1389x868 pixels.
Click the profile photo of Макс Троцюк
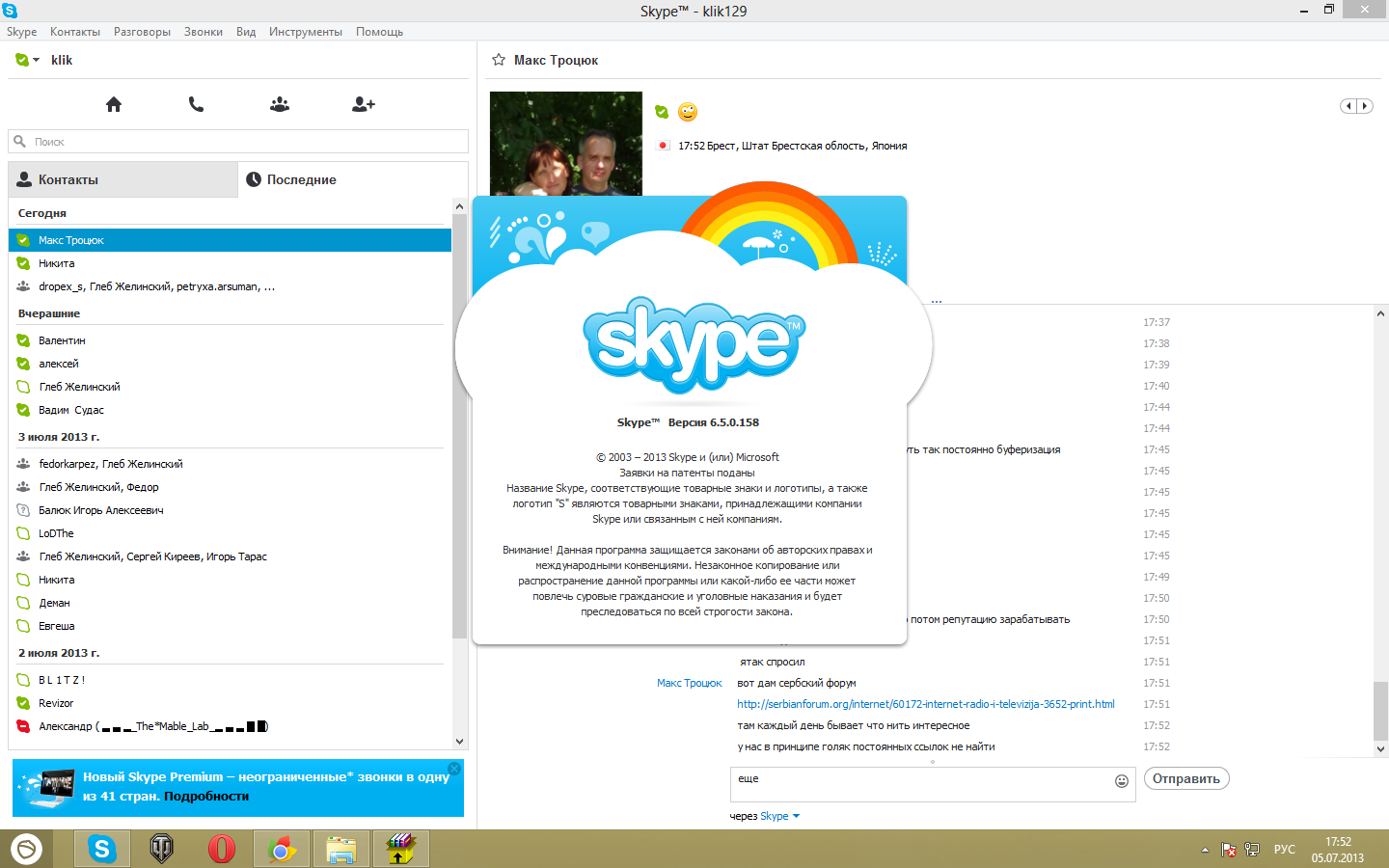[566, 144]
